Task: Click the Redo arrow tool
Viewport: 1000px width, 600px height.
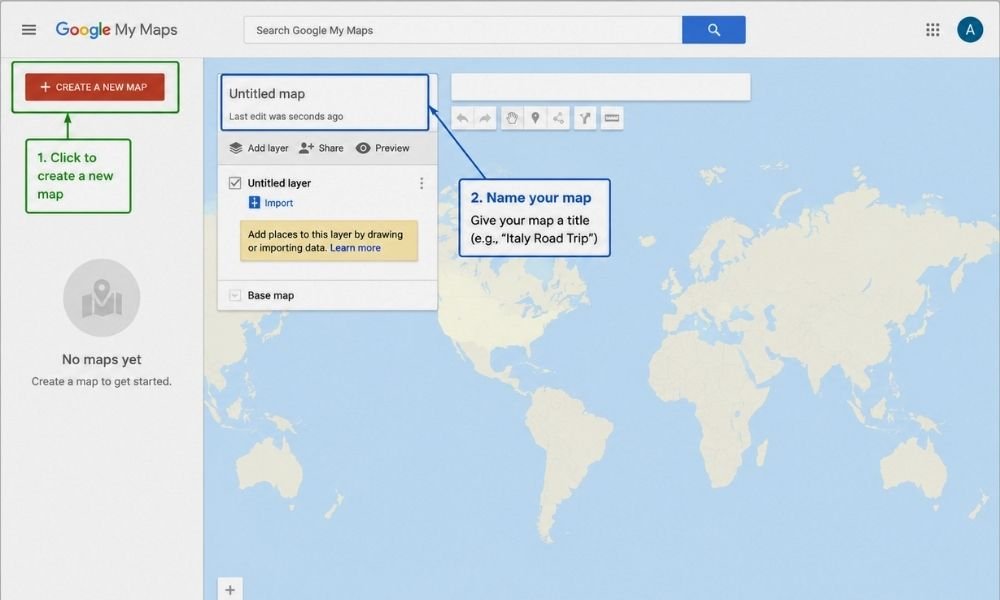Action: click(485, 118)
